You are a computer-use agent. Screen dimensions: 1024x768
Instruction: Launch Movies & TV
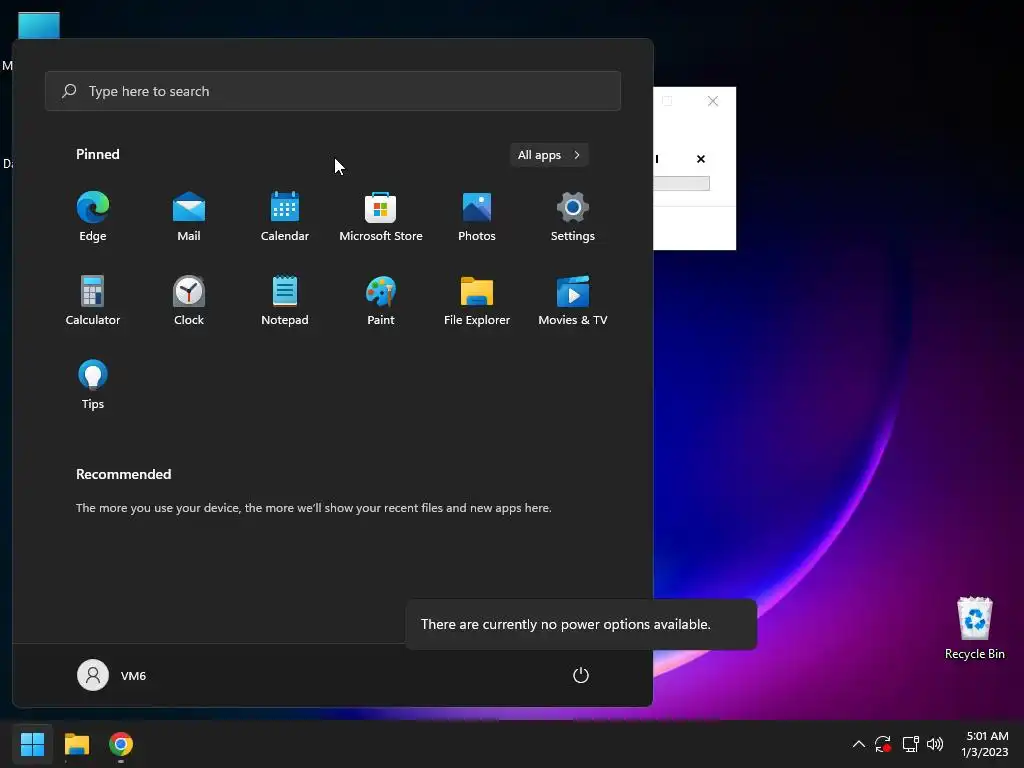pos(573,300)
